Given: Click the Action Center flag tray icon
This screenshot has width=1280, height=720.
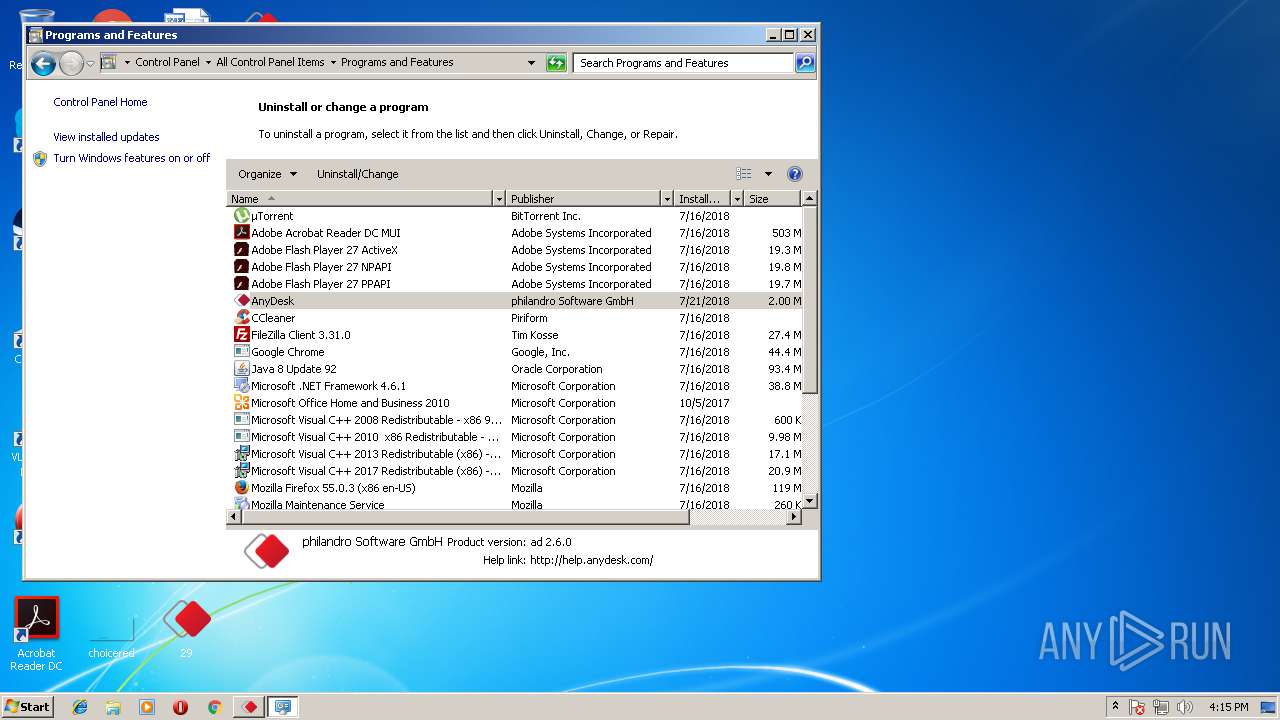Looking at the screenshot, I should coord(1137,707).
